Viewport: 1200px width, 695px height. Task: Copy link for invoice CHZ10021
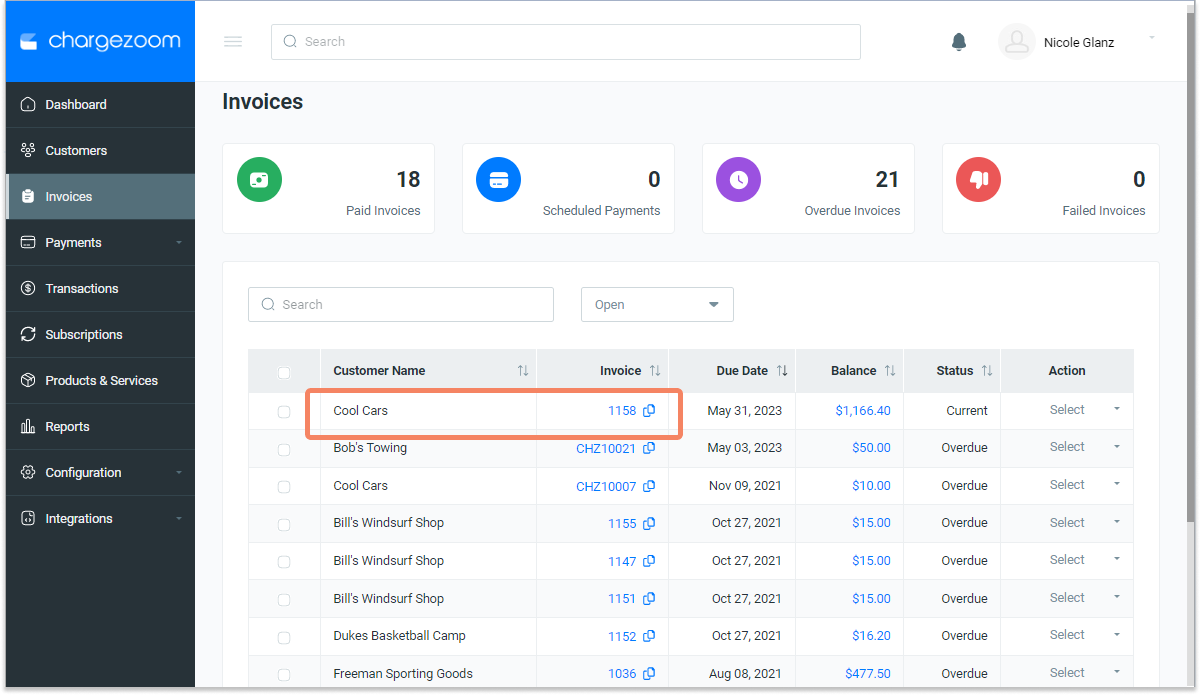[649, 448]
